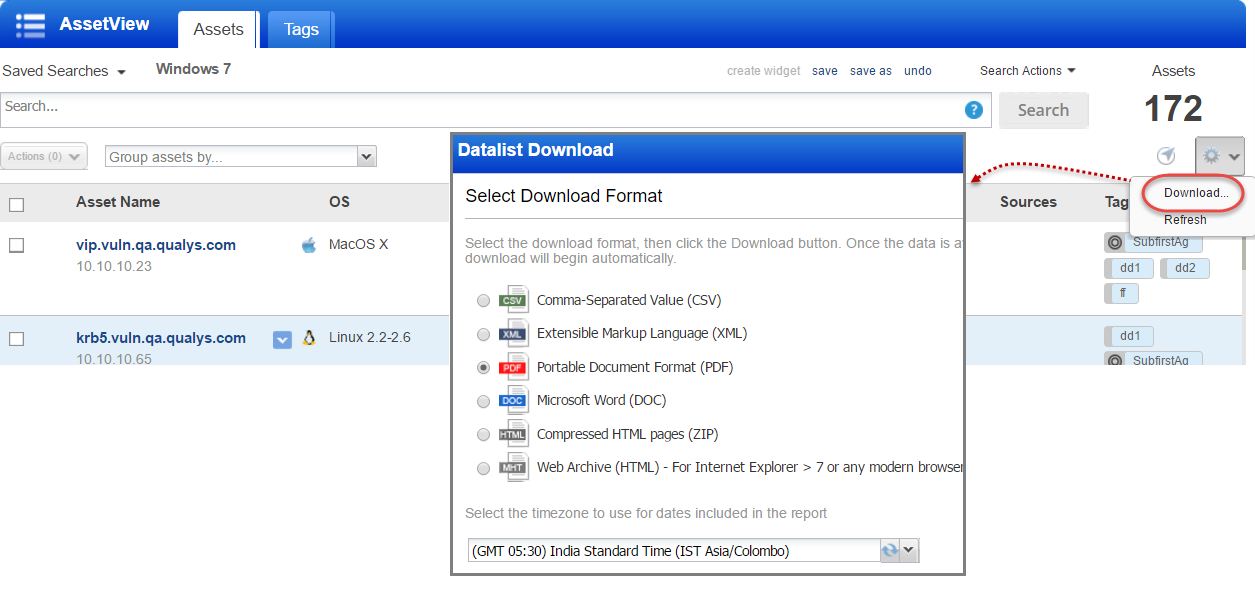
Task: Choose Refresh from the gear menu
Action: pyautogui.click(x=1185, y=220)
